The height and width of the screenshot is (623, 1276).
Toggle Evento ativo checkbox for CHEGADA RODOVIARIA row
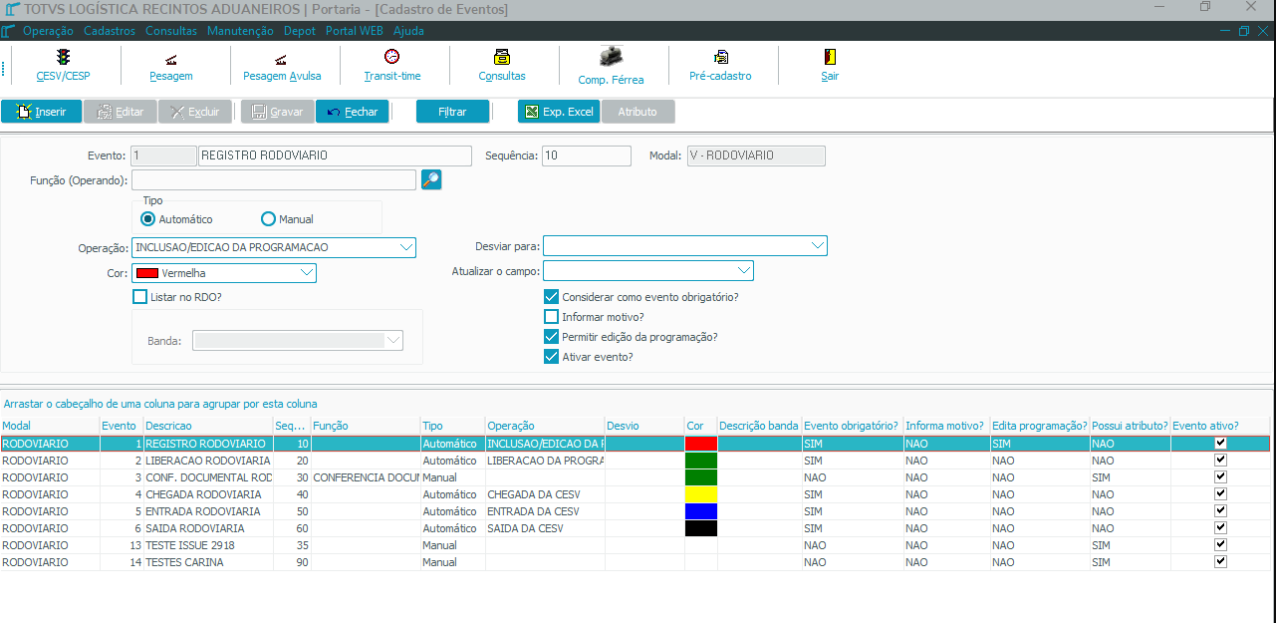click(x=1220, y=493)
